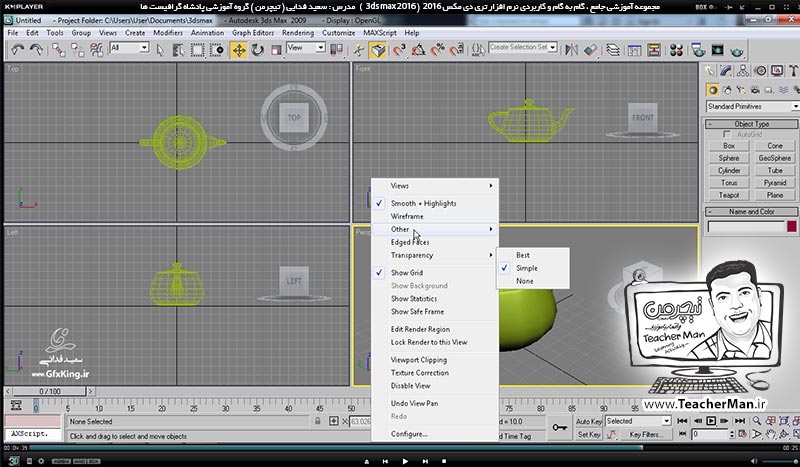800x467 pixels.
Task: Open the Rendering menu
Action: (298, 33)
